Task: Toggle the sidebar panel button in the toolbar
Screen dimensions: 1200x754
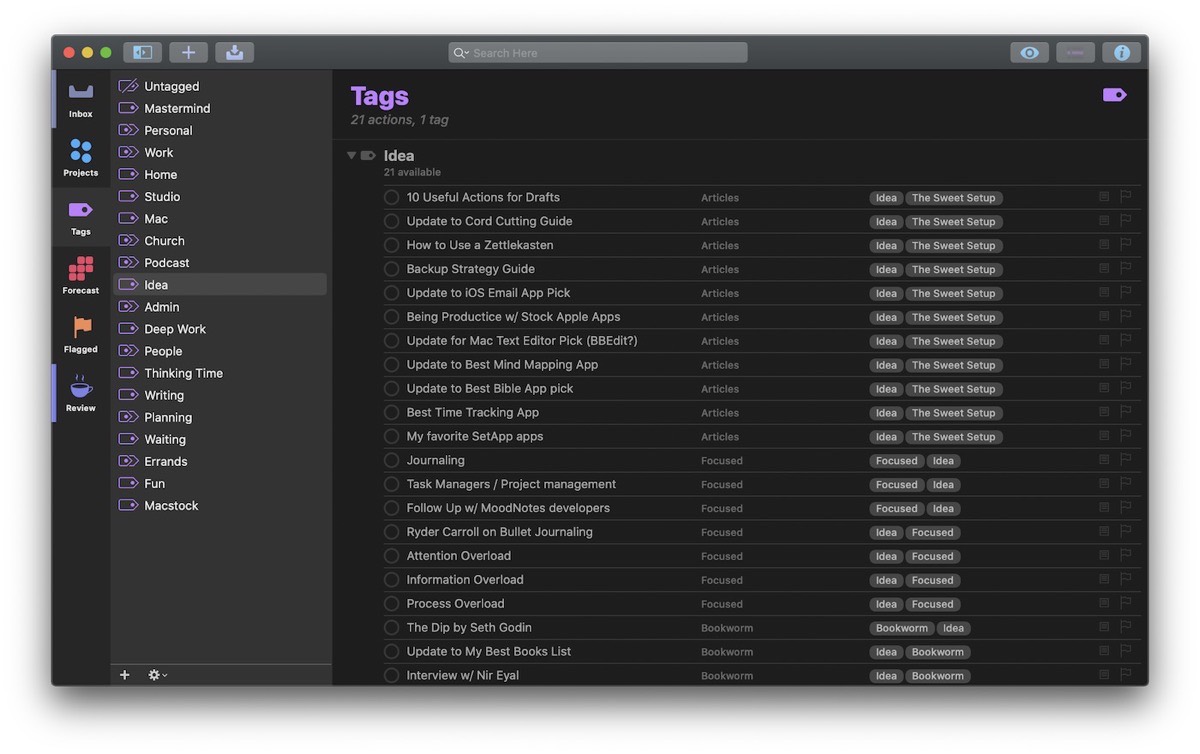Action: point(142,52)
